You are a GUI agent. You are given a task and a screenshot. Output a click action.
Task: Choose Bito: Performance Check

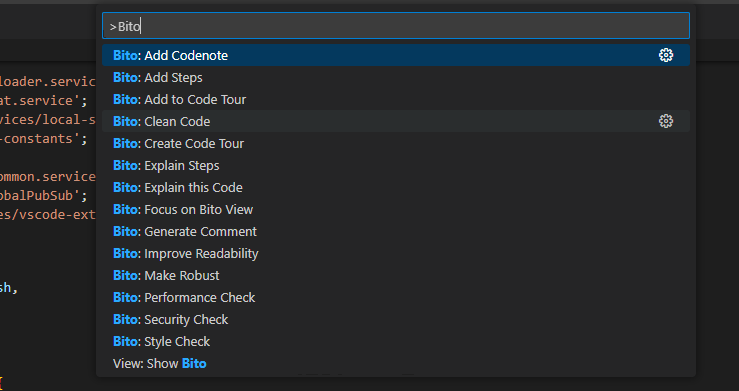coord(396,297)
